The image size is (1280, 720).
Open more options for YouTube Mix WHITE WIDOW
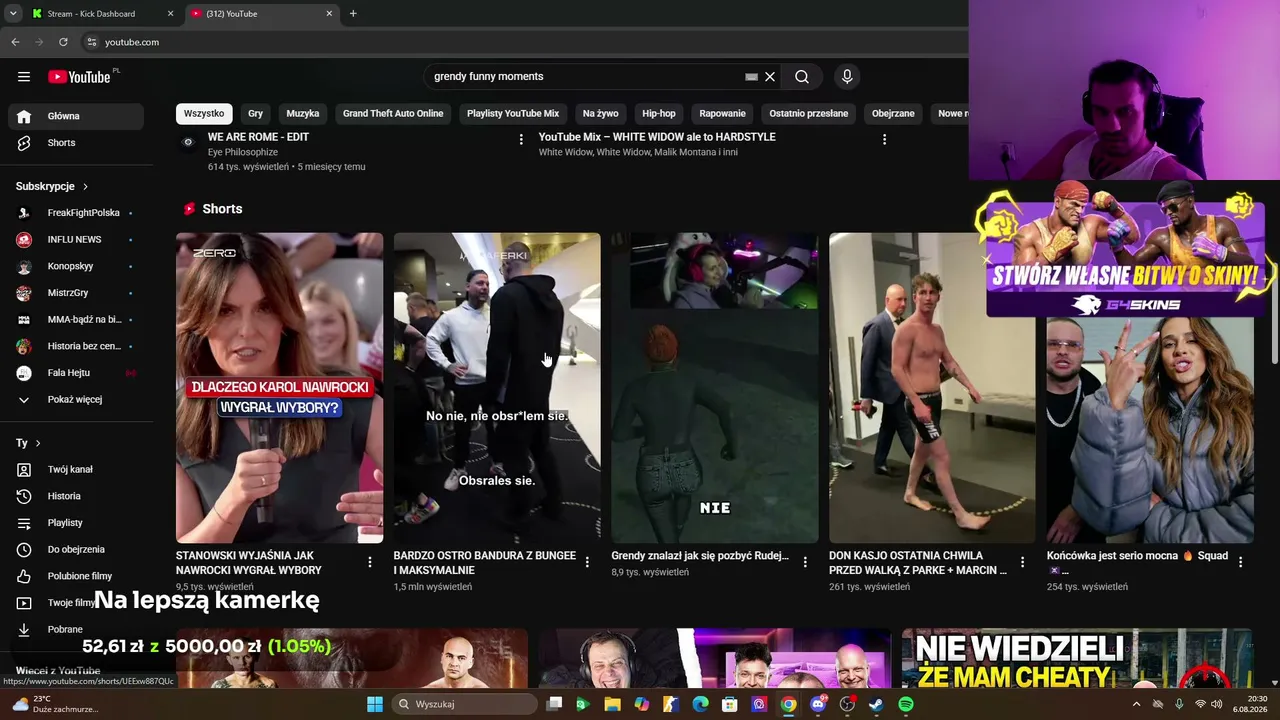(x=884, y=140)
